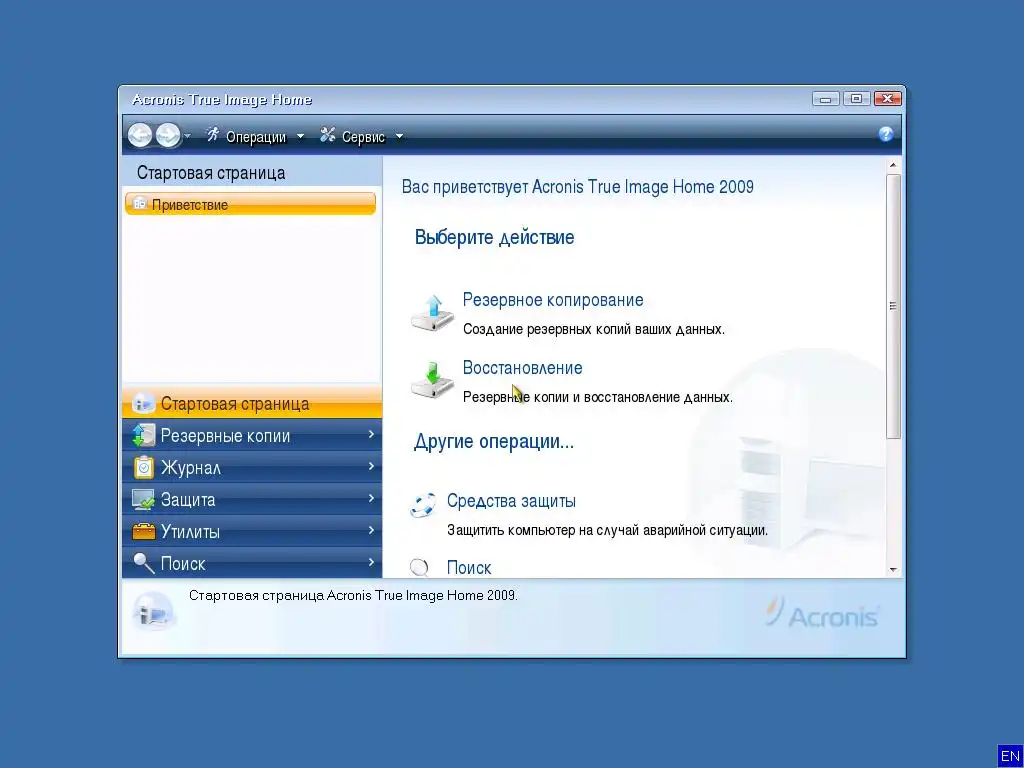The image size is (1024, 768).
Task: Click the Резервные копии icon
Action: [x=143, y=435]
